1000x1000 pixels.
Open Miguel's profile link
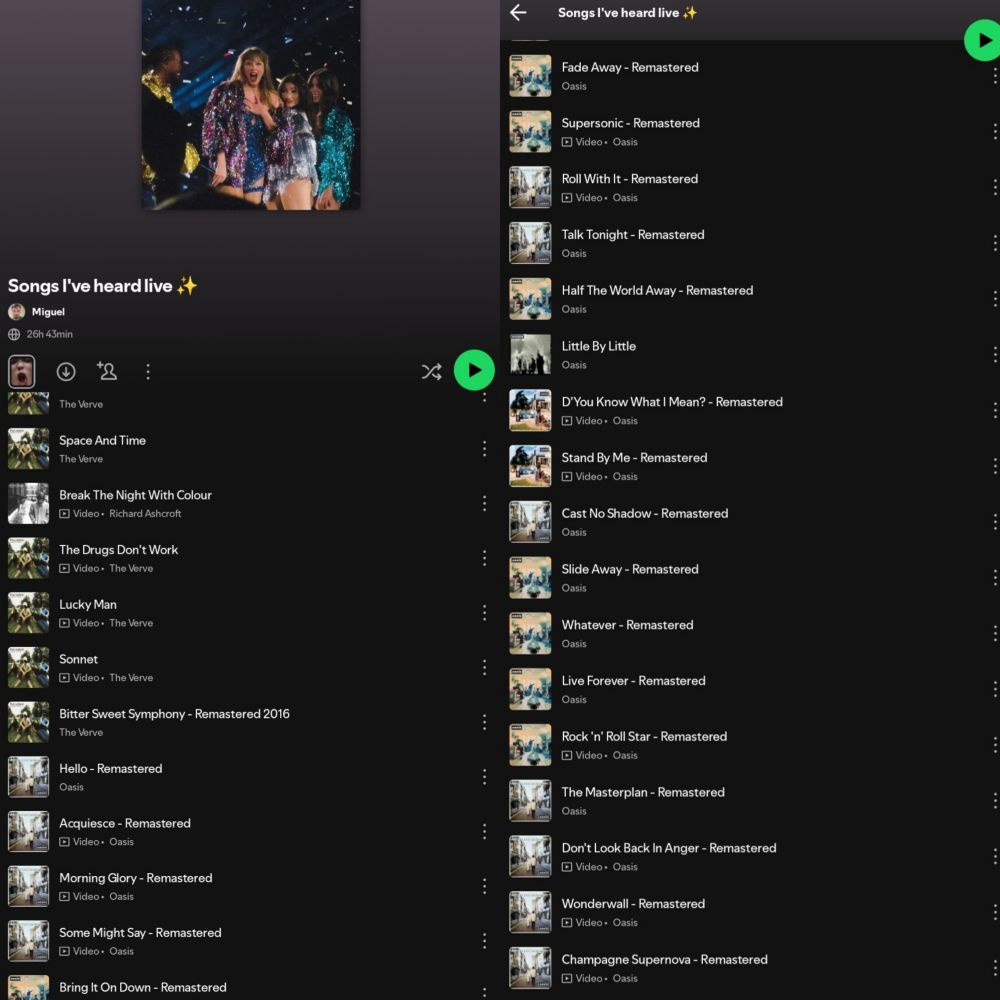(x=48, y=312)
